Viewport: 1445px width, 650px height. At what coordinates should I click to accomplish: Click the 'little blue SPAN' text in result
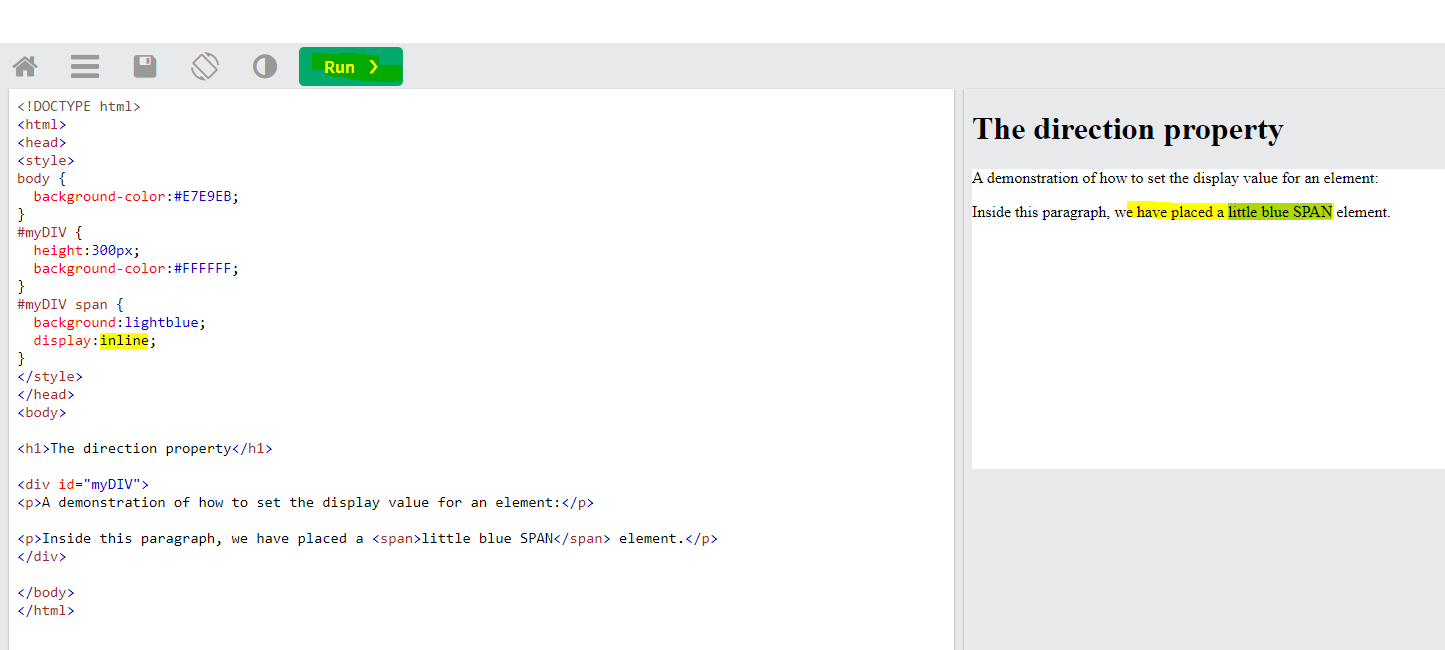[1280, 212]
